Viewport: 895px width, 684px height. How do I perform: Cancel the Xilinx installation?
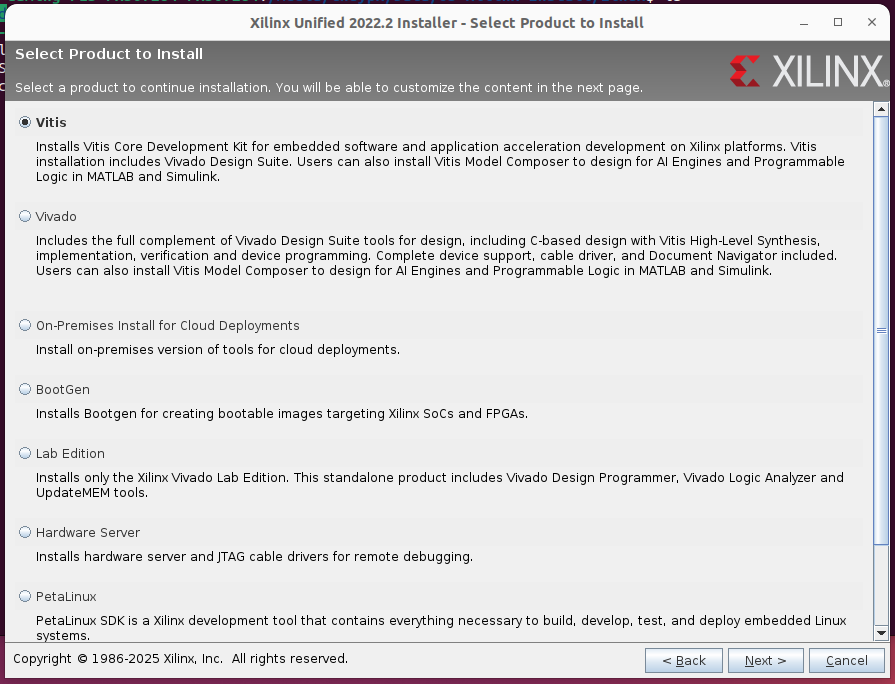pos(846,661)
